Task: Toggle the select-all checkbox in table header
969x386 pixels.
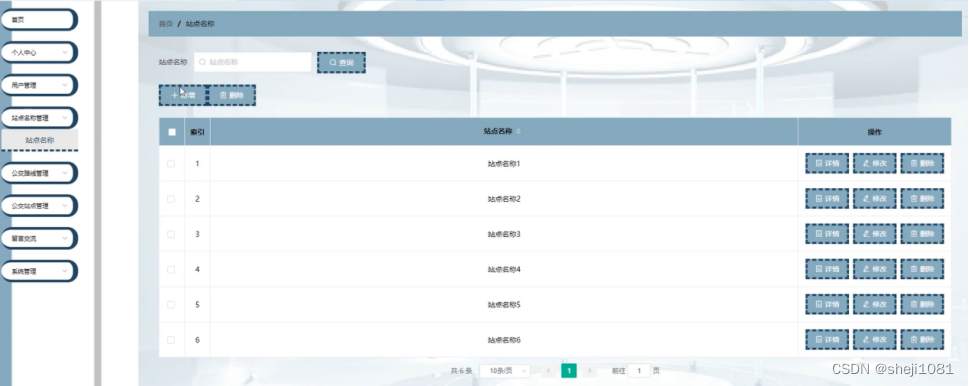Action: (172, 132)
